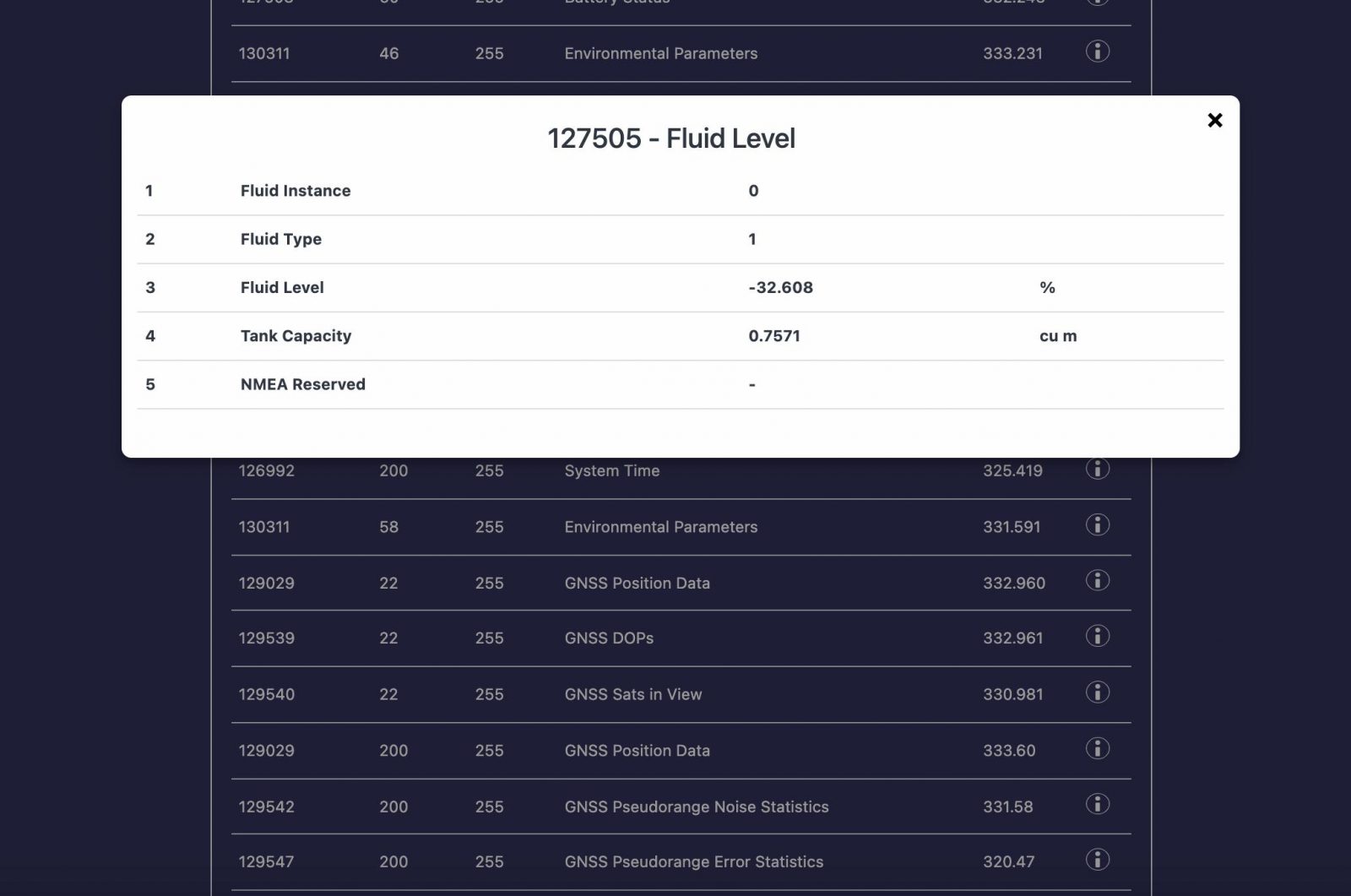Screen dimensions: 1351x896
Task: View details icon for GNSS Position Data source 22
Action: (x=1097, y=581)
